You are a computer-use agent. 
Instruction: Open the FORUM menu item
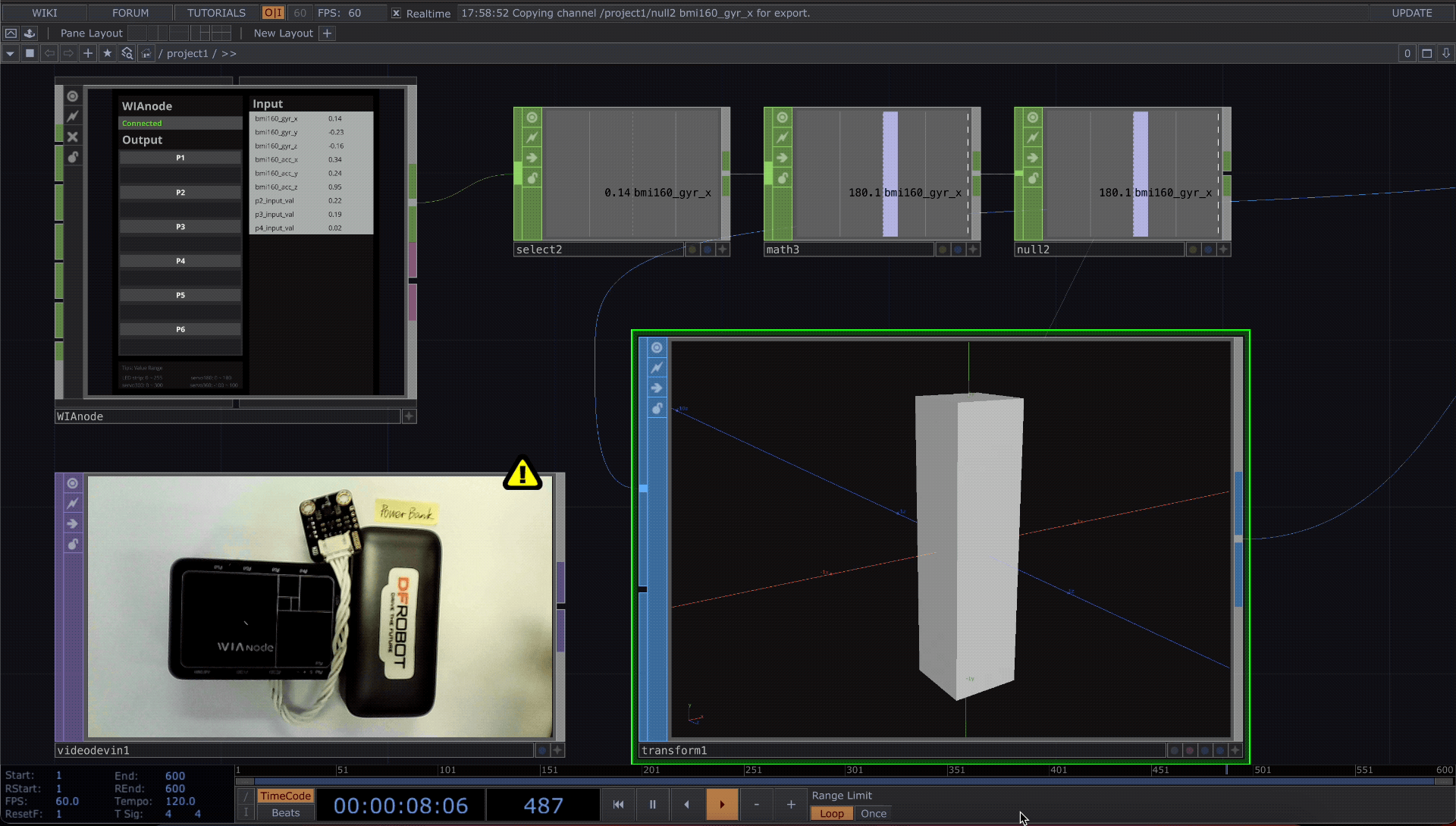[x=130, y=13]
